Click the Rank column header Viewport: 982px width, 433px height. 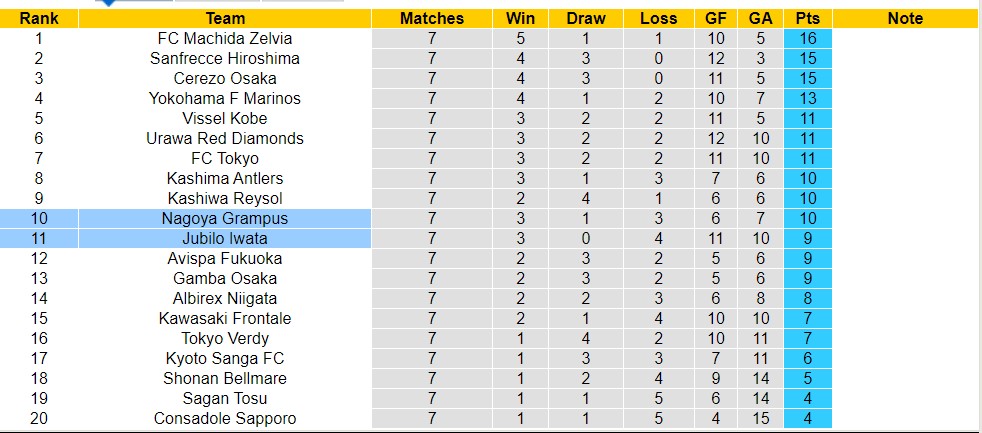click(39, 18)
